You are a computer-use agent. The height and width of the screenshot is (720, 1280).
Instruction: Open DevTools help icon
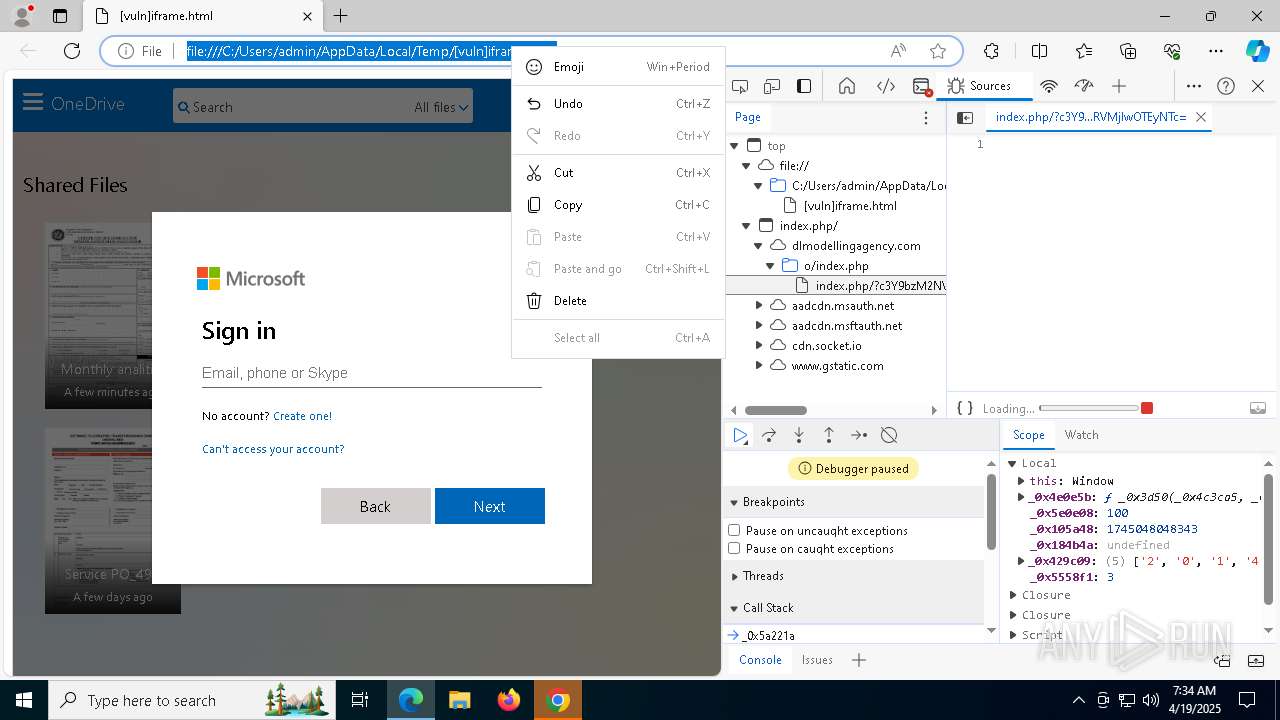click(1226, 86)
